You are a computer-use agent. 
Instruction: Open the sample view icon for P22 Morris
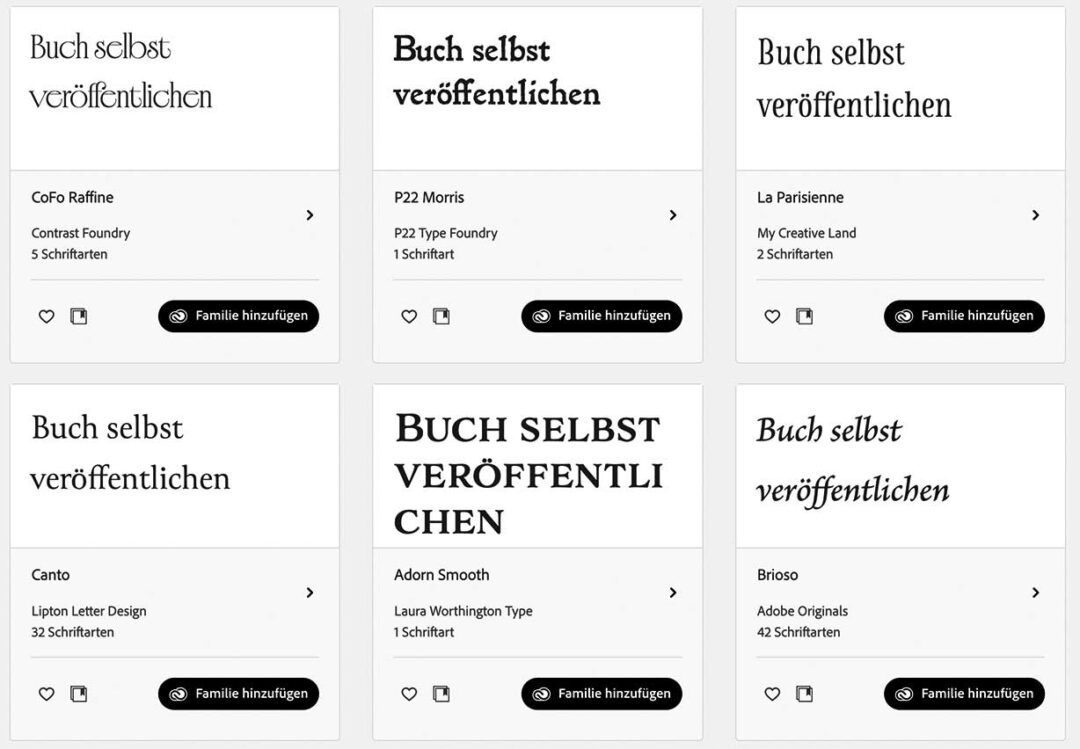click(x=441, y=316)
